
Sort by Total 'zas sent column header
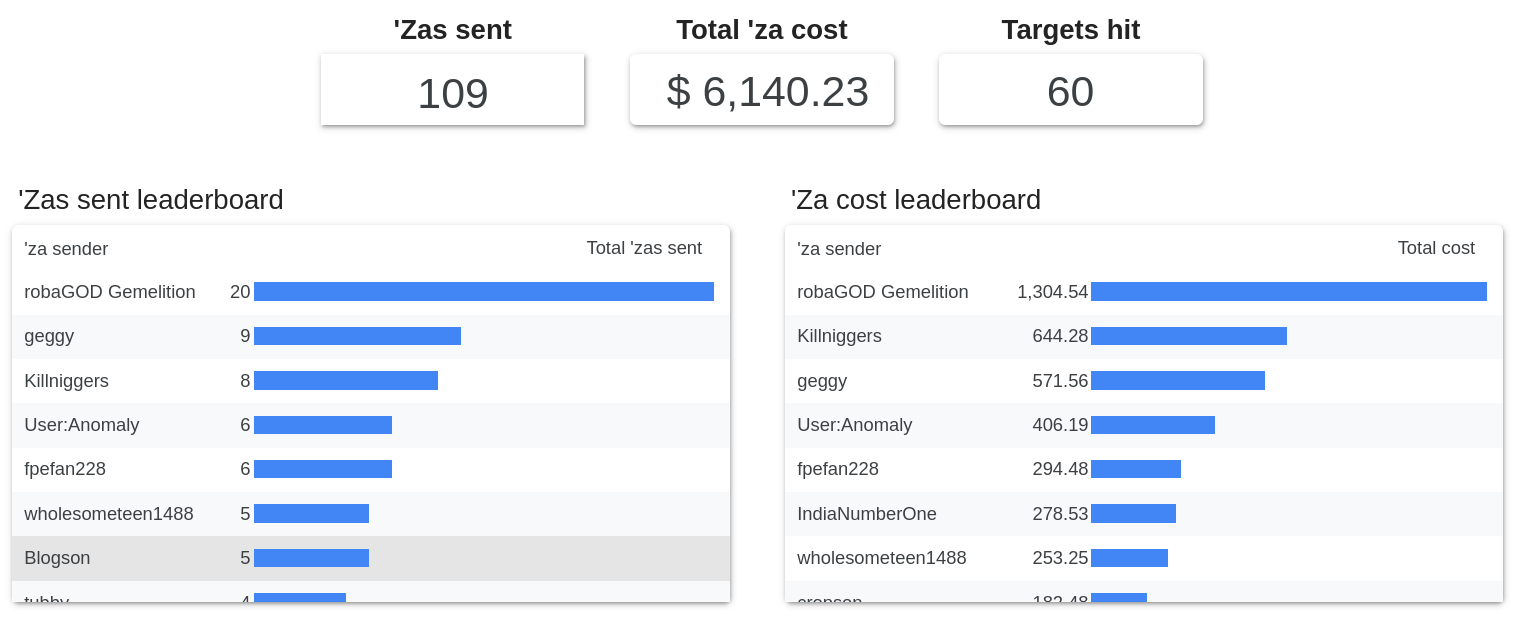(x=643, y=248)
